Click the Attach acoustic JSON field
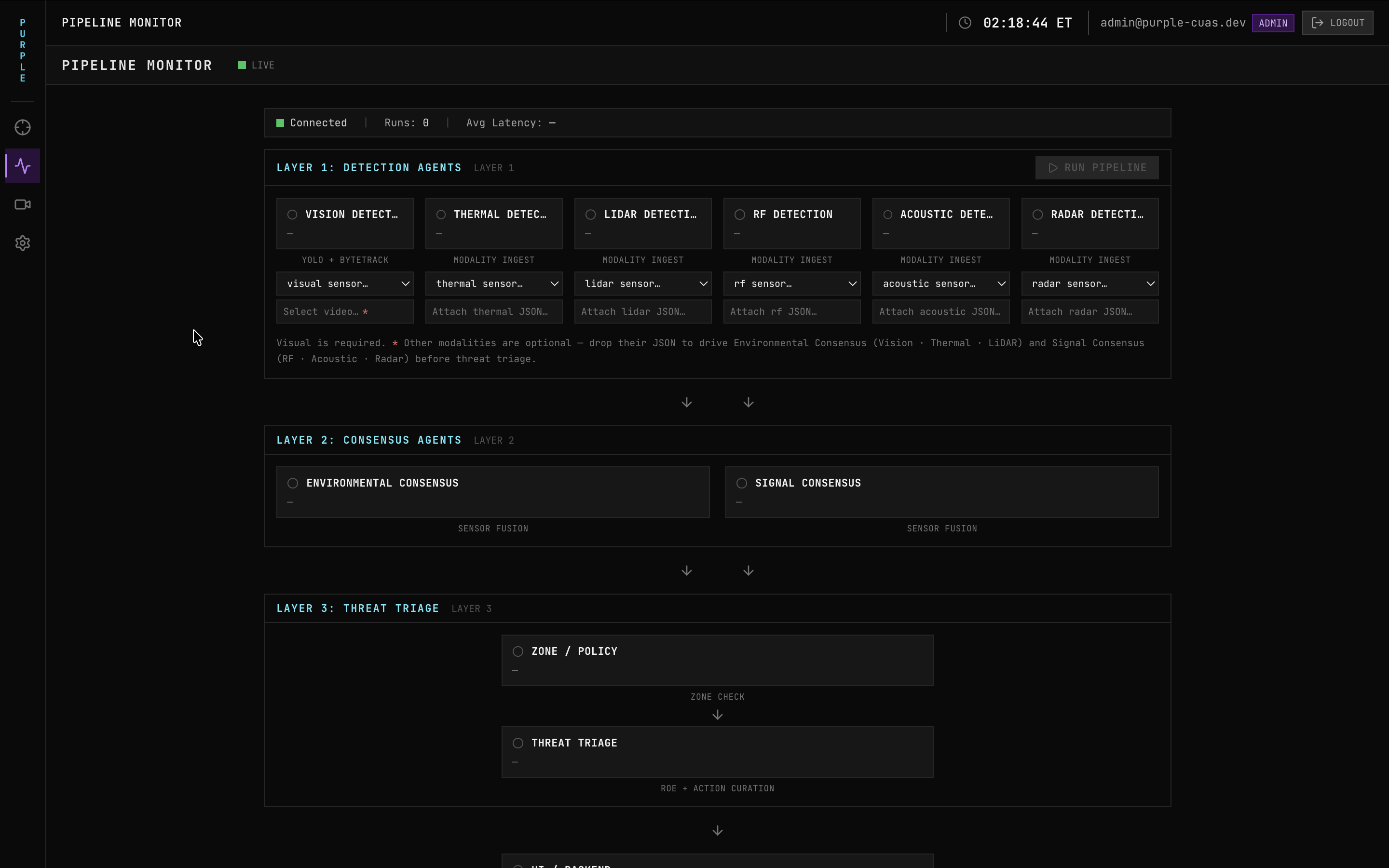1389x868 pixels. pyautogui.click(x=941, y=312)
